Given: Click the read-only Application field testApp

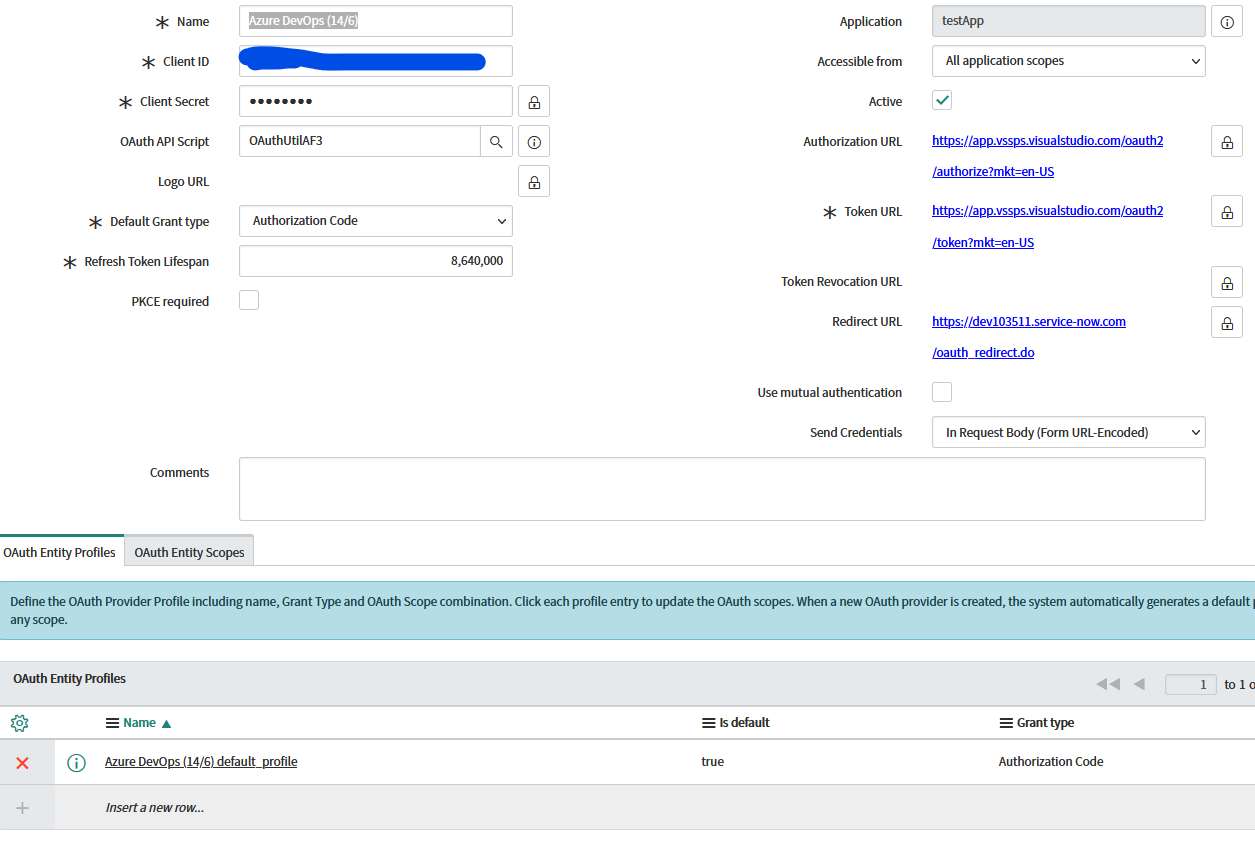Looking at the screenshot, I should (x=1069, y=21).
